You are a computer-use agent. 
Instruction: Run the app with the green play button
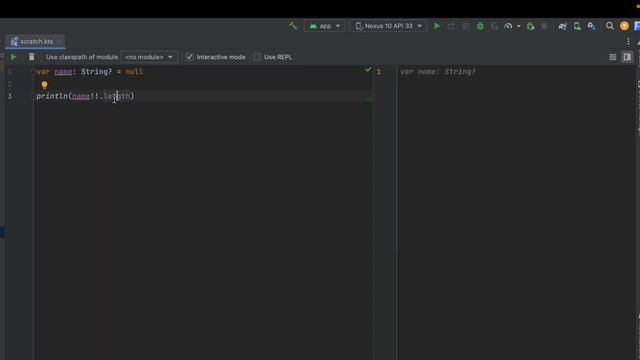(437, 26)
